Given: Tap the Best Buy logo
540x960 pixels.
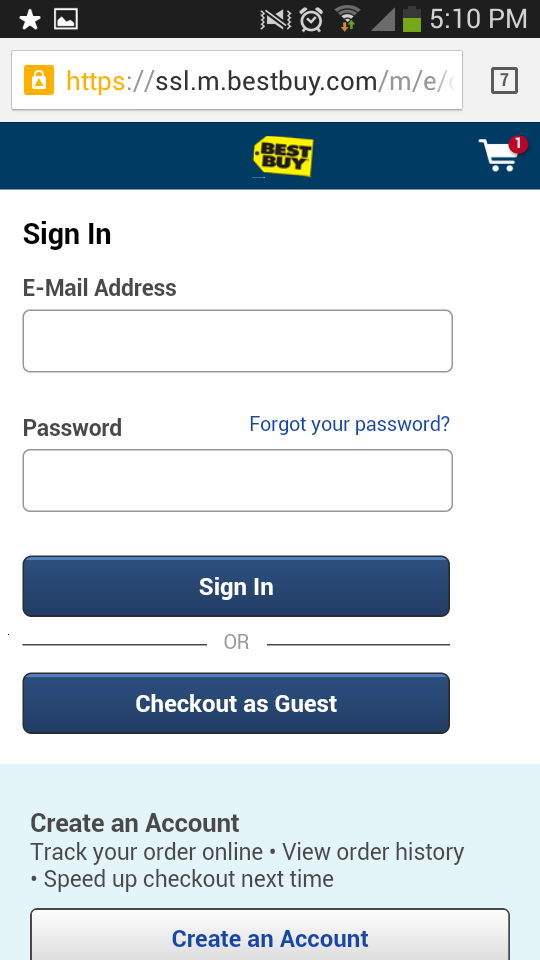Looking at the screenshot, I should coord(283,157).
